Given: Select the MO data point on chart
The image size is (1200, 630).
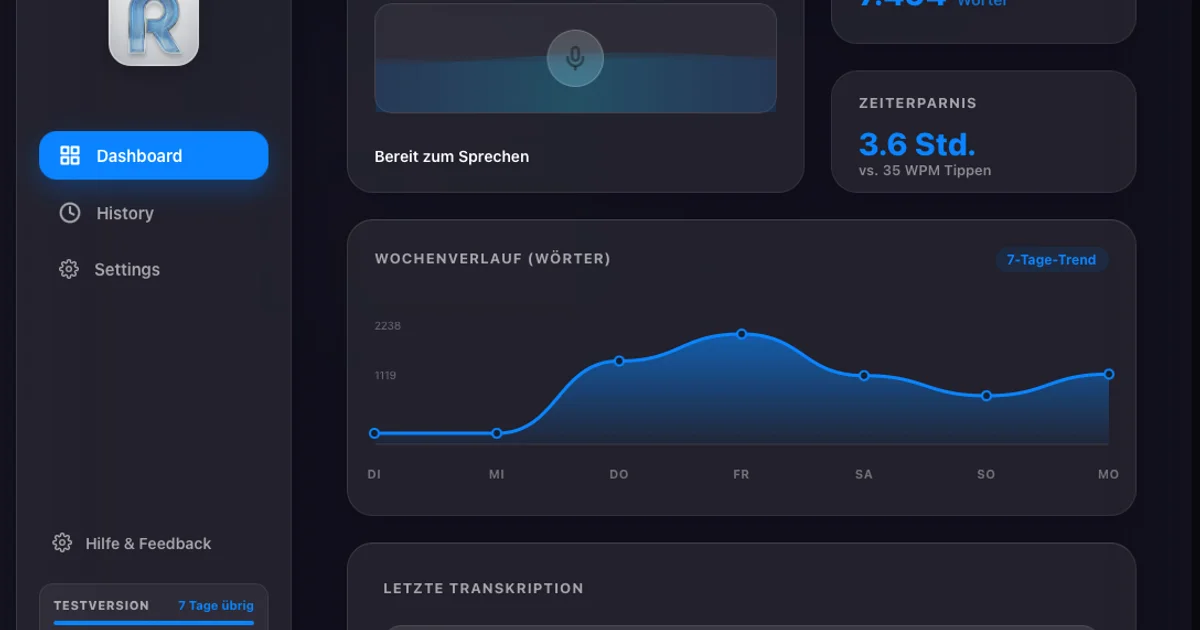Looking at the screenshot, I should pos(1109,374).
